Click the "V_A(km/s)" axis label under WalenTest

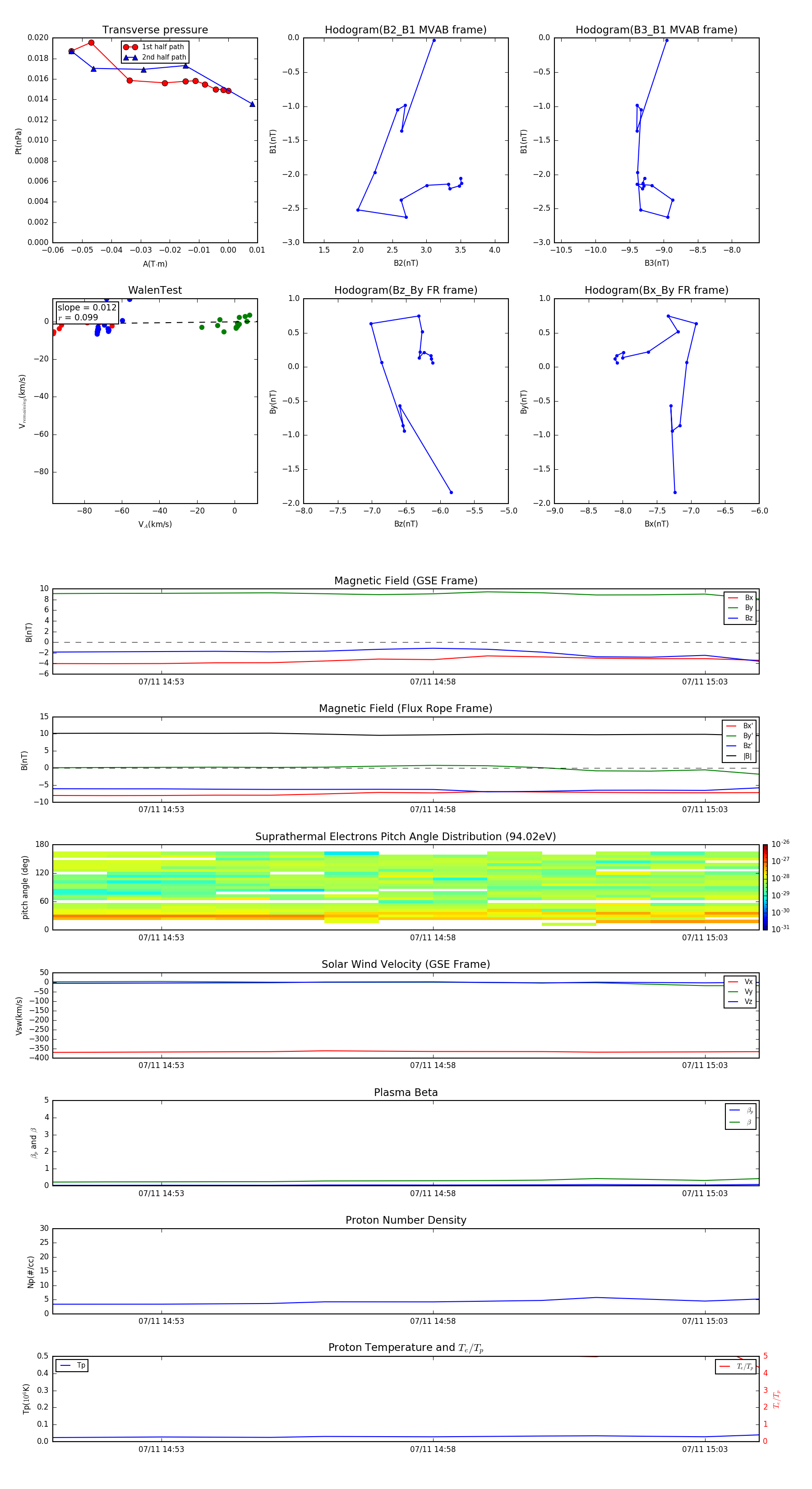[155, 524]
